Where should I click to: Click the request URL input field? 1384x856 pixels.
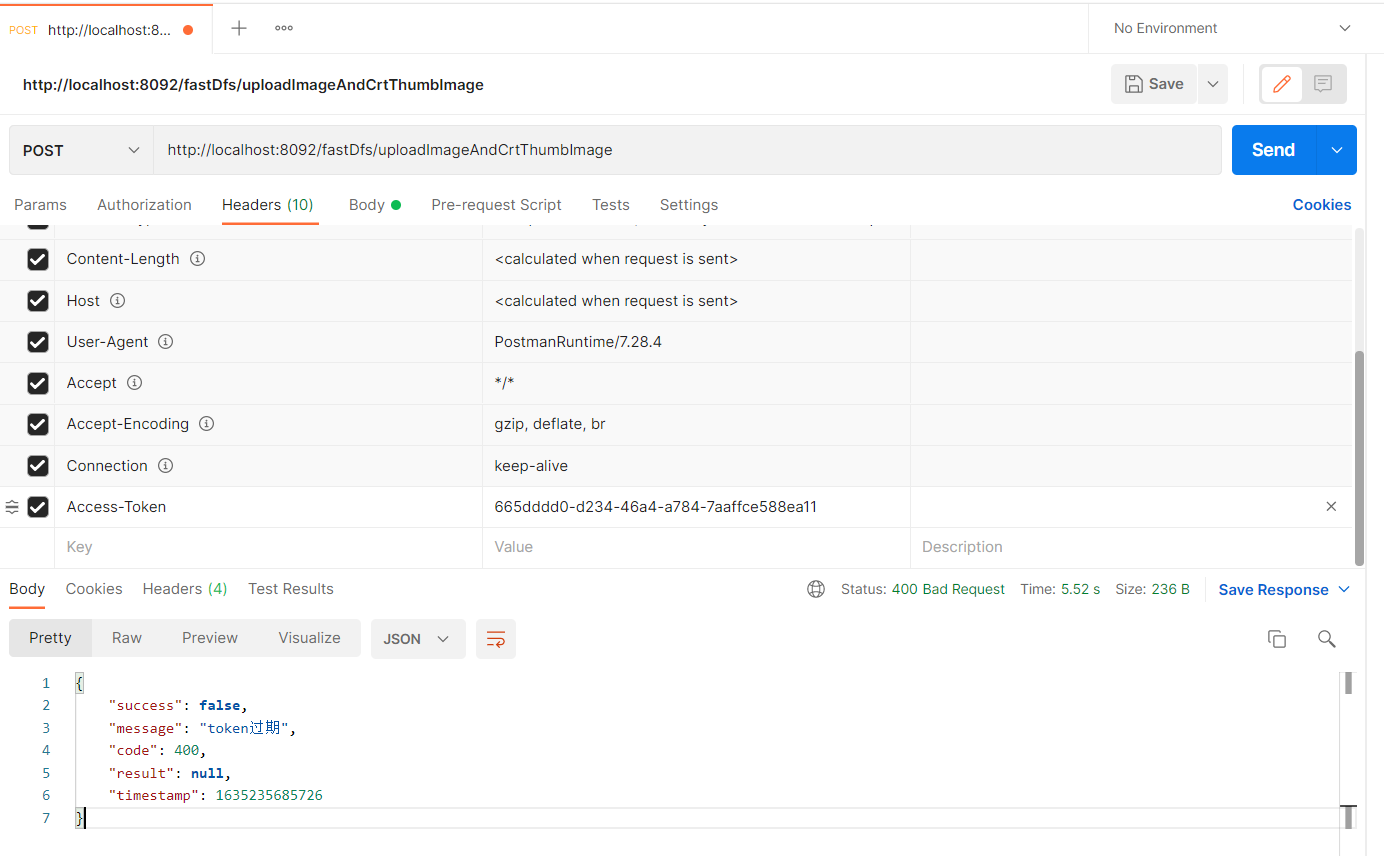pos(687,150)
